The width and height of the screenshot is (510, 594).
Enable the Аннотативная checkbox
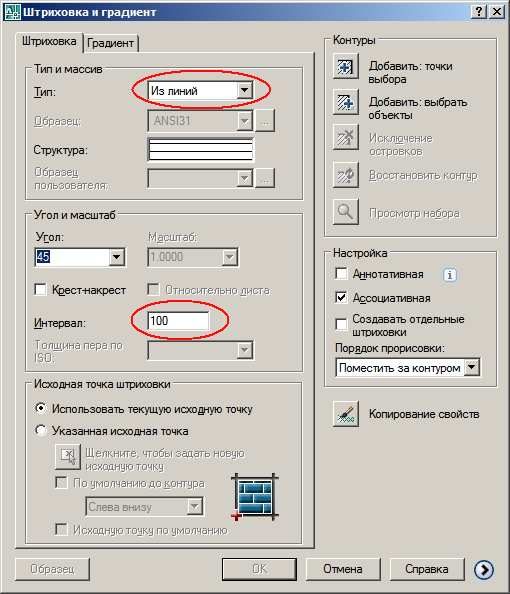tap(341, 274)
